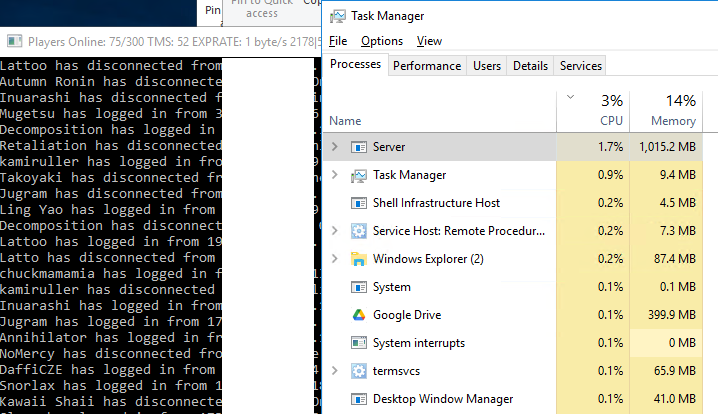718x414 pixels.
Task: Select the Server process name
Action: pyautogui.click(x=389, y=147)
